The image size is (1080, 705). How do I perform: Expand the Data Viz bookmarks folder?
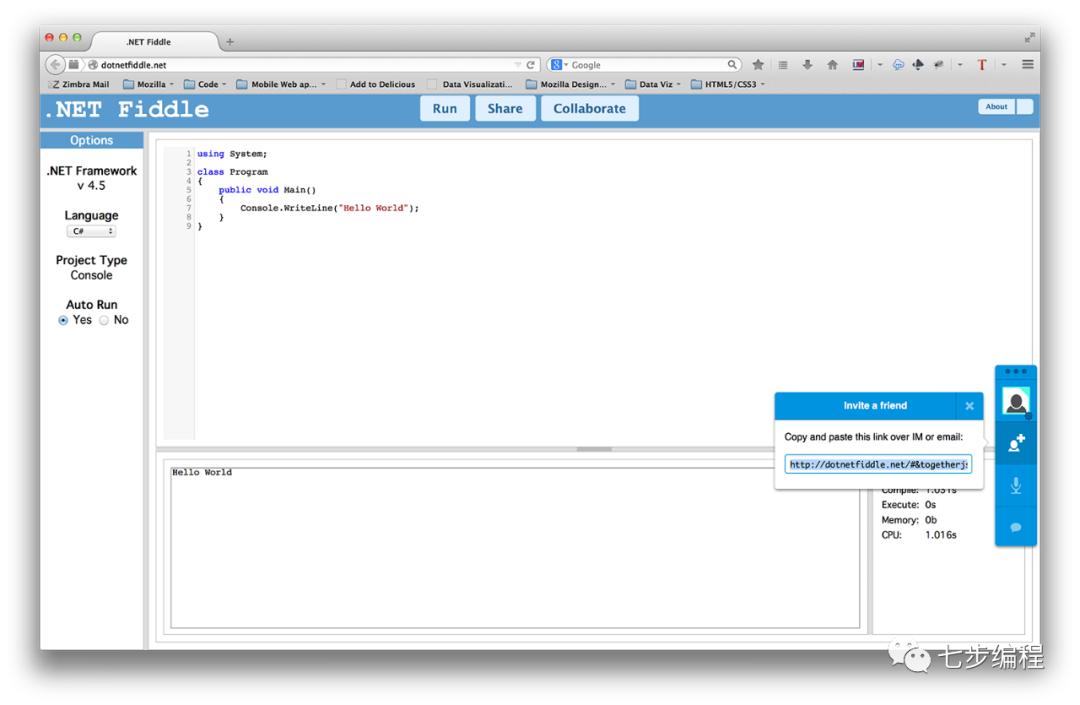tap(653, 84)
